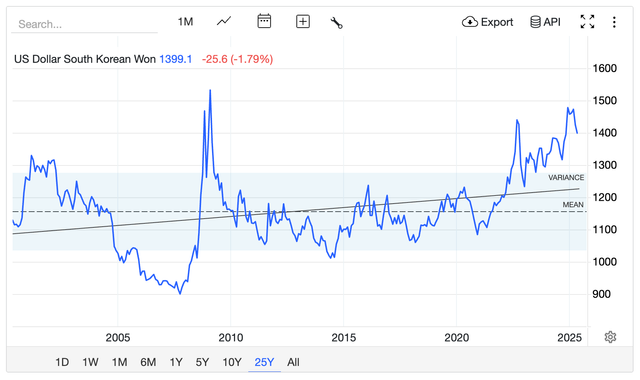Click the 1100 y-axis label

point(604,230)
